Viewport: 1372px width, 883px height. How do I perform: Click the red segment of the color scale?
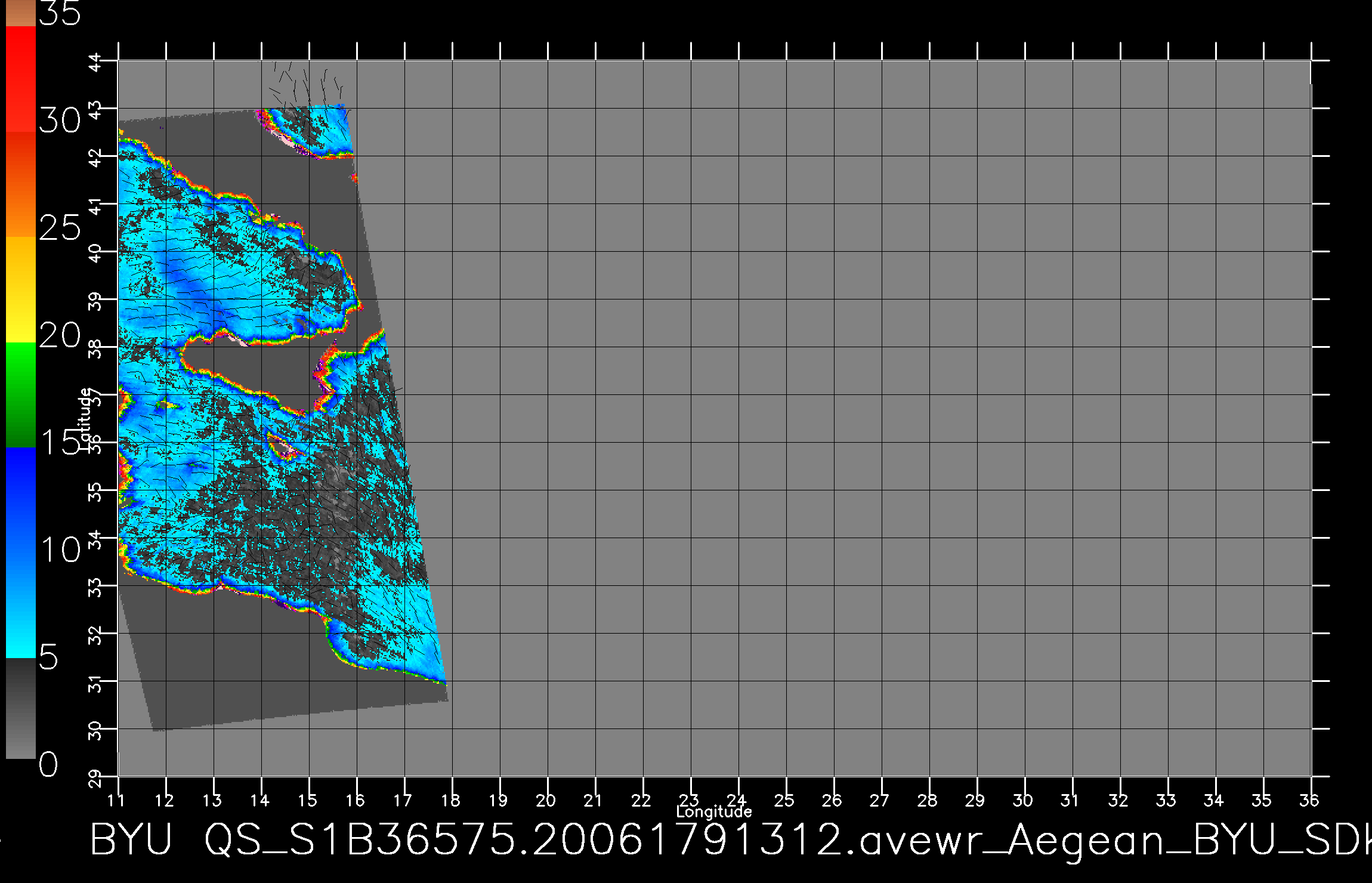20,79
